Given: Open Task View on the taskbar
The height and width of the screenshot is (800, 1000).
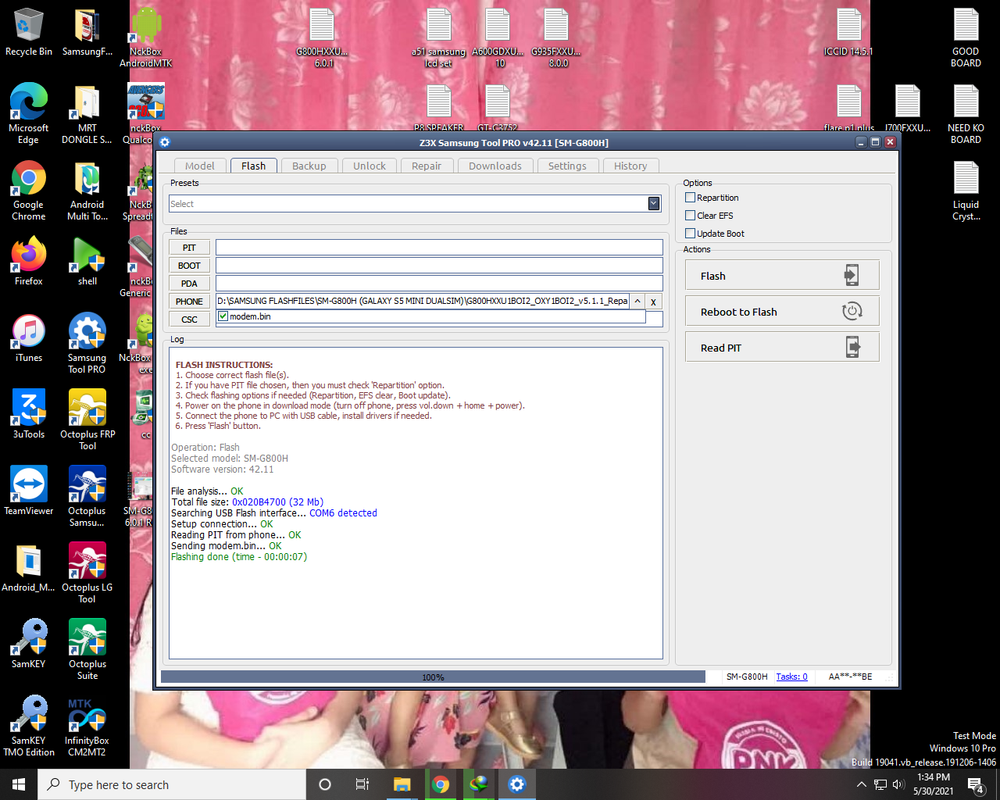Looking at the screenshot, I should (362, 785).
